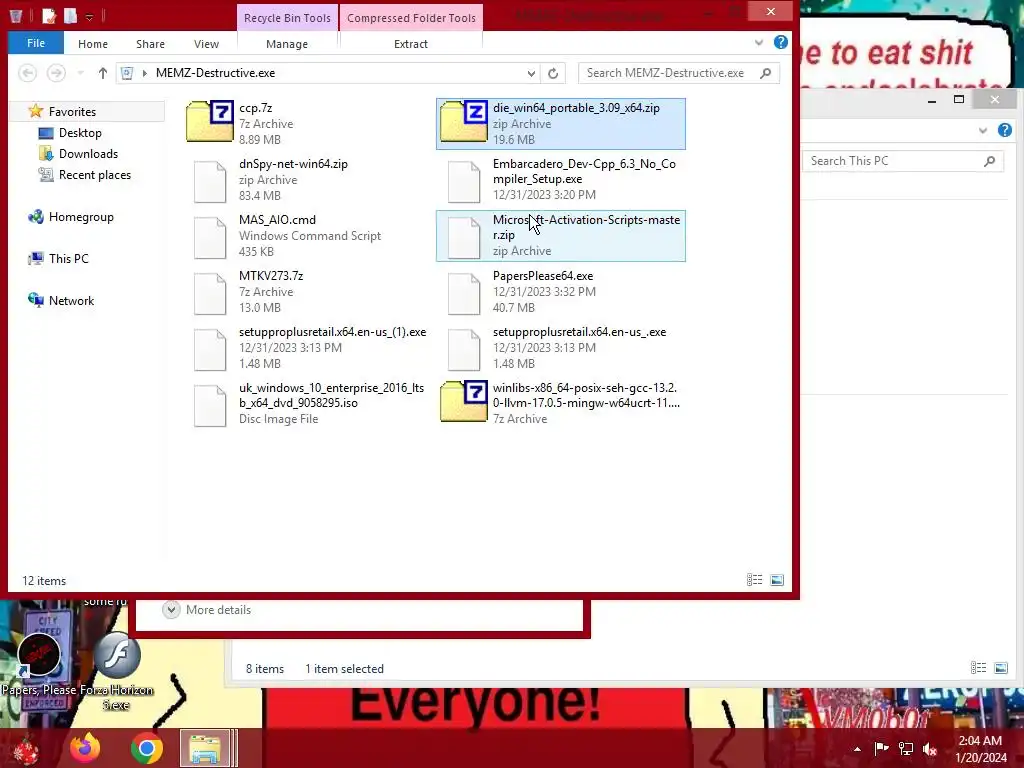Select Microsoft-Activation-Scripts-master.zip file icon
The height and width of the screenshot is (768, 1024).
pos(464,237)
